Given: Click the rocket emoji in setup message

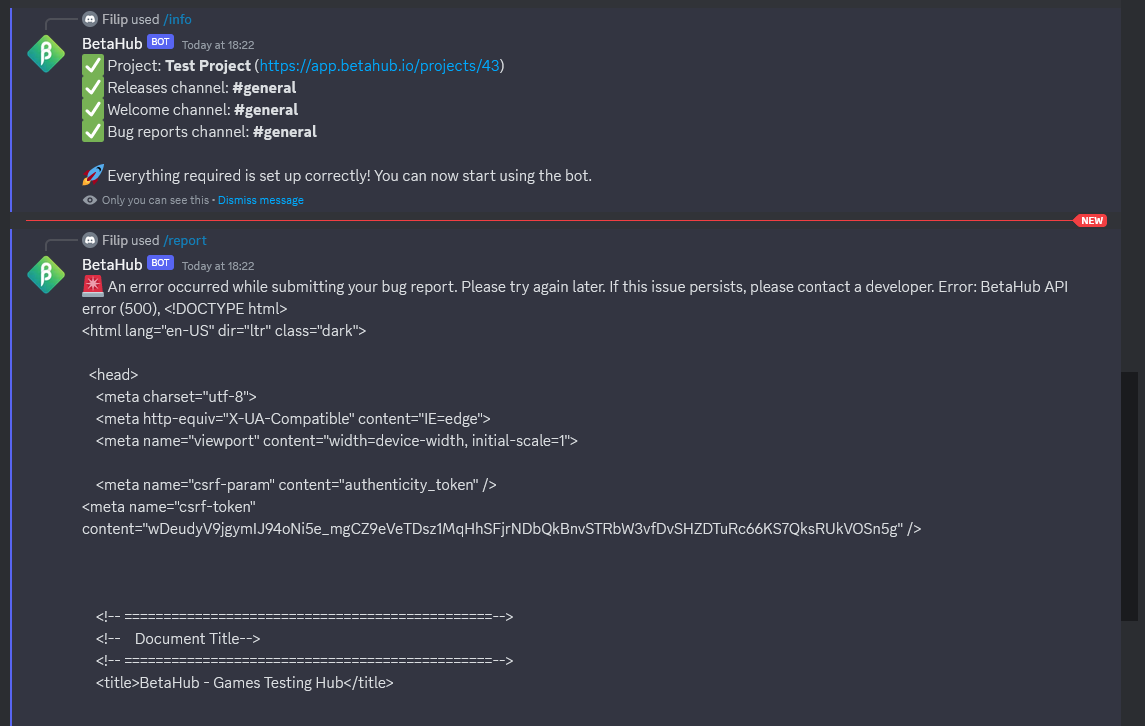Looking at the screenshot, I should (x=93, y=175).
